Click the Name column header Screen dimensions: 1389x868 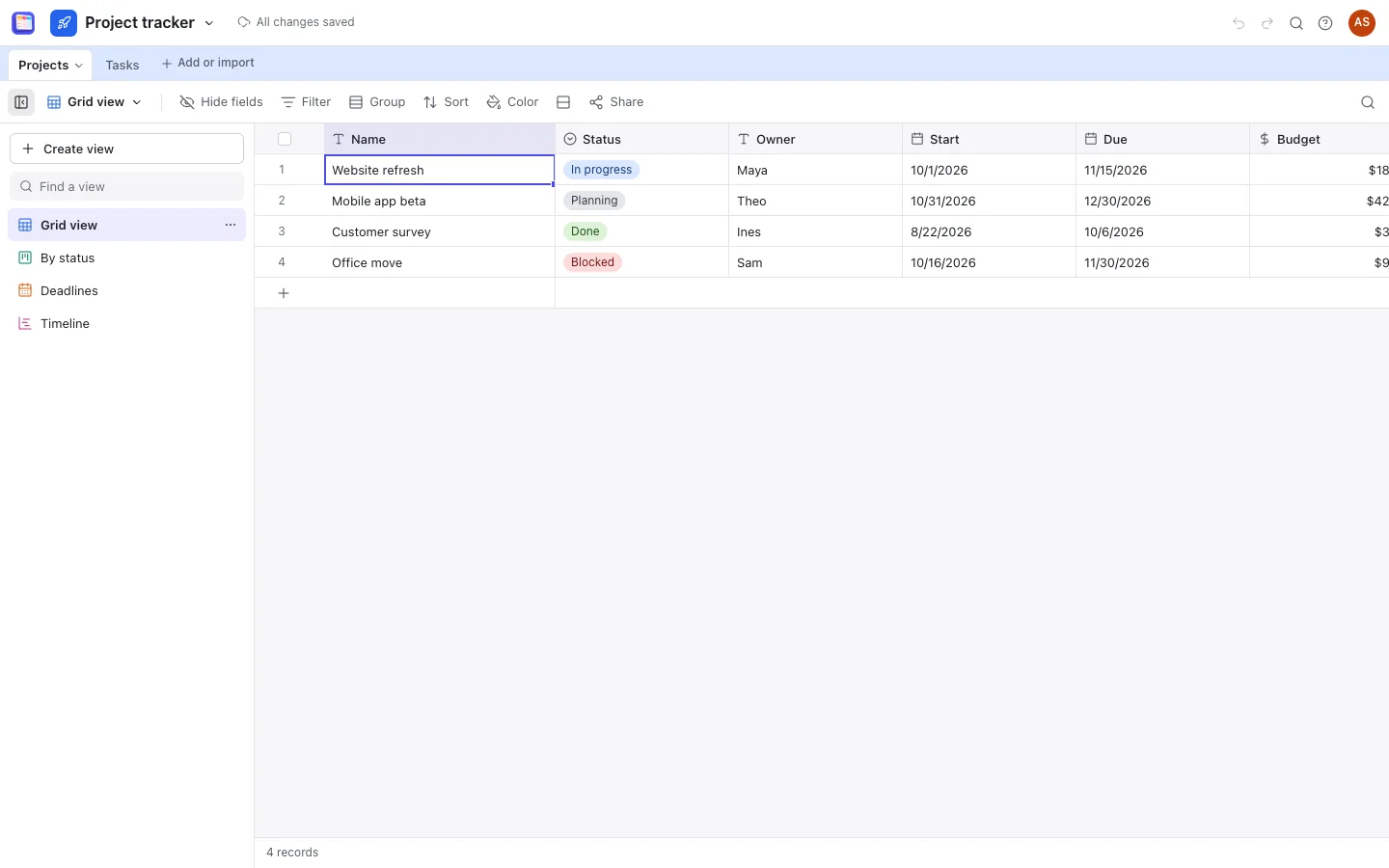pos(440,139)
